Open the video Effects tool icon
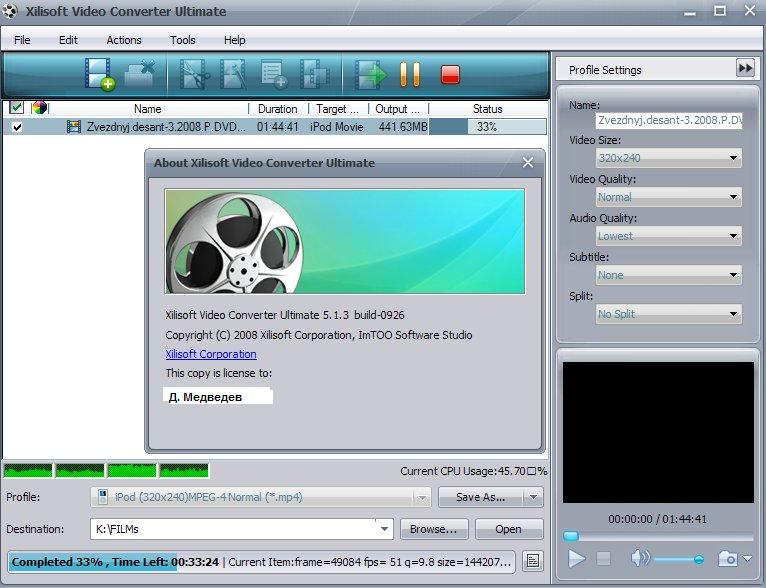Viewport: 766px width, 588px height. pos(233,74)
